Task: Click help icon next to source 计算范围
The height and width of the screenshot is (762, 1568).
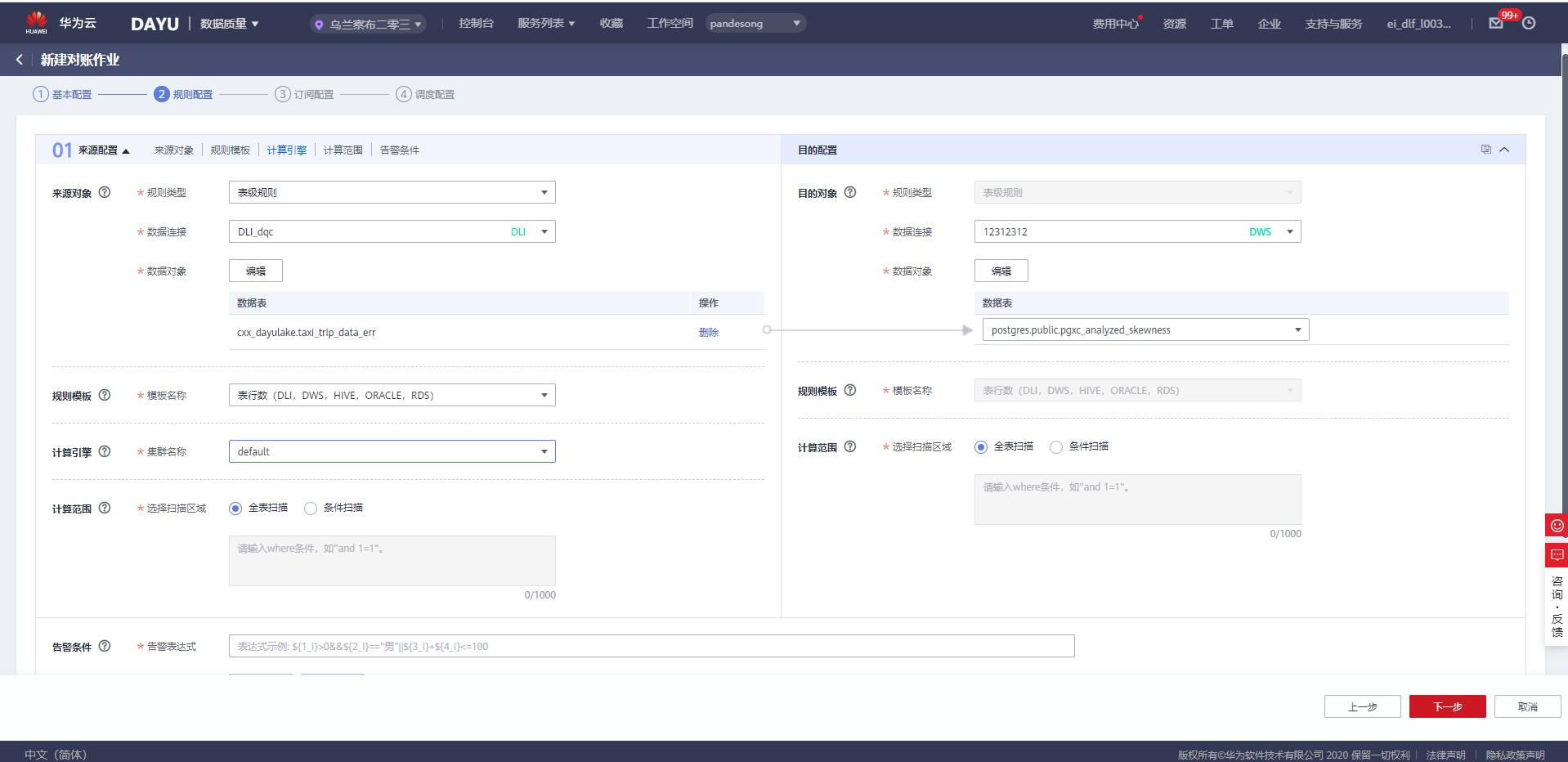Action: point(105,508)
